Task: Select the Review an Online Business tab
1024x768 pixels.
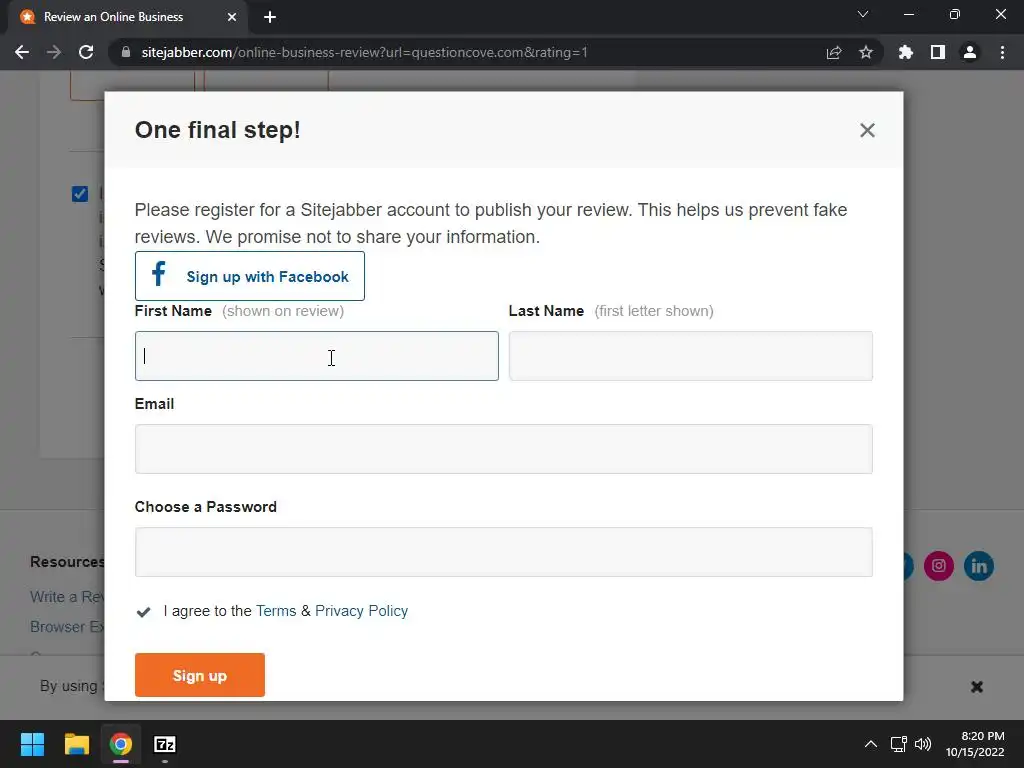Action: point(127,17)
